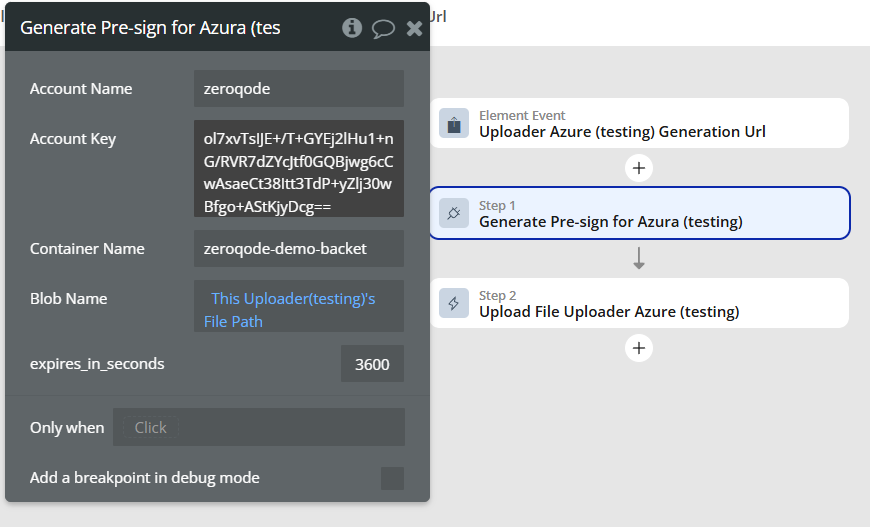Click the Step 2 lightning icon

[454, 303]
